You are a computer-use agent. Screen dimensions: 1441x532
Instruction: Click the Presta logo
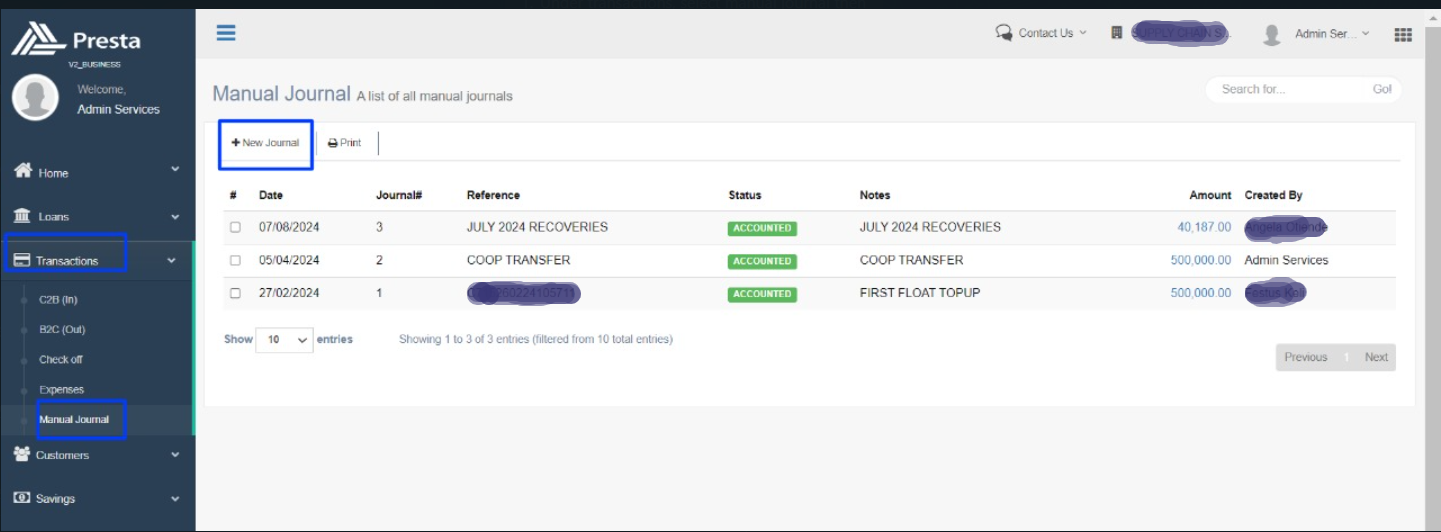[x=76, y=40]
